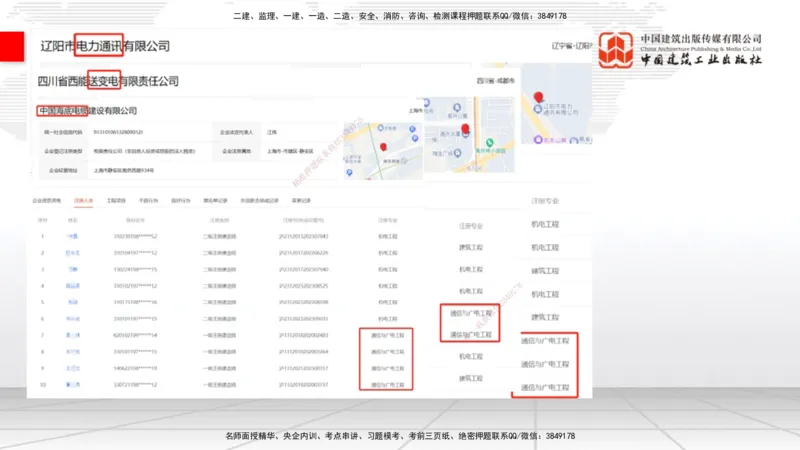Open the 不良行为 tab
Viewport: 800px width, 450px height.
(x=148, y=201)
